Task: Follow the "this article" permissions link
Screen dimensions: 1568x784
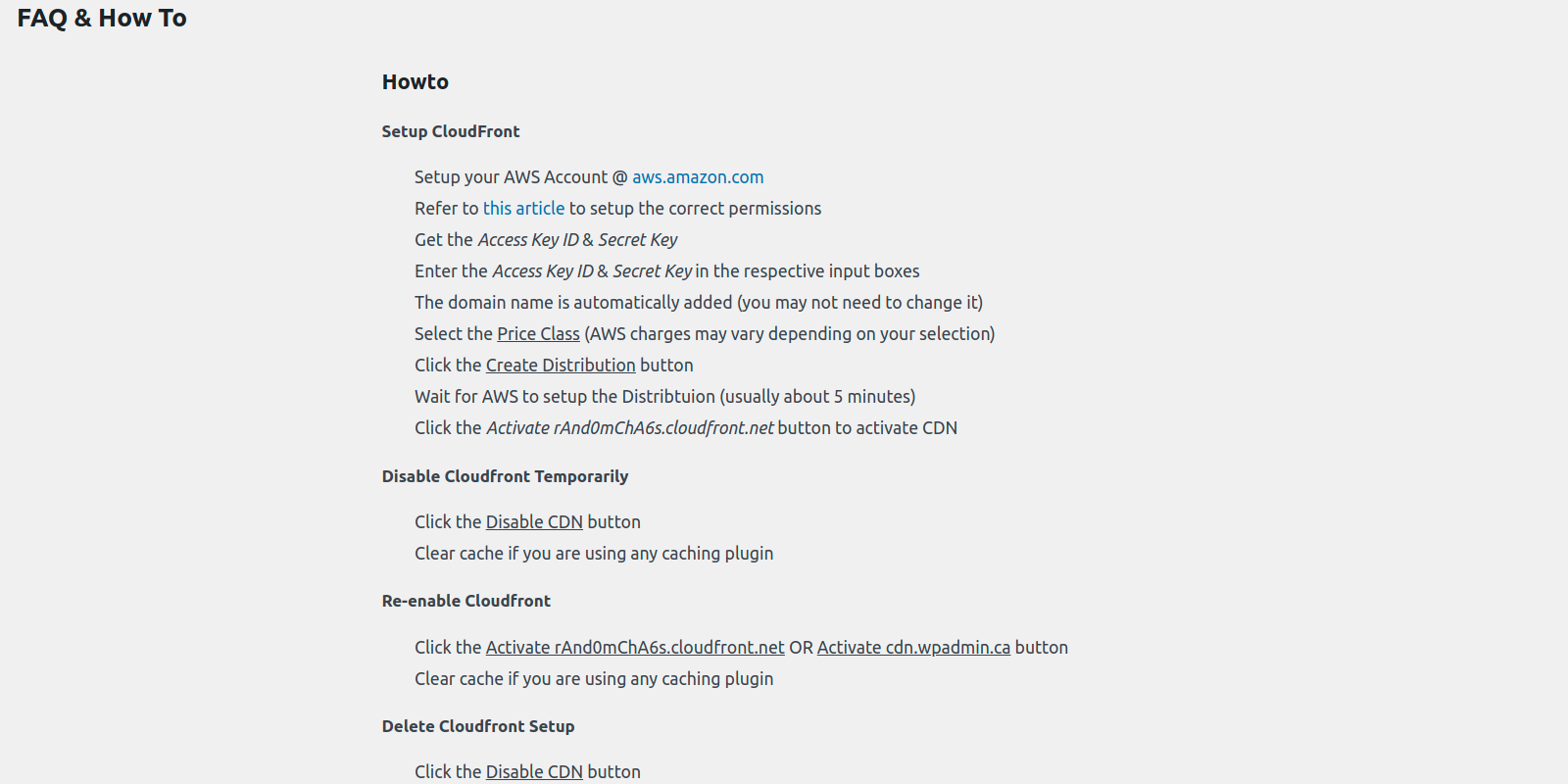Action: [x=523, y=209]
